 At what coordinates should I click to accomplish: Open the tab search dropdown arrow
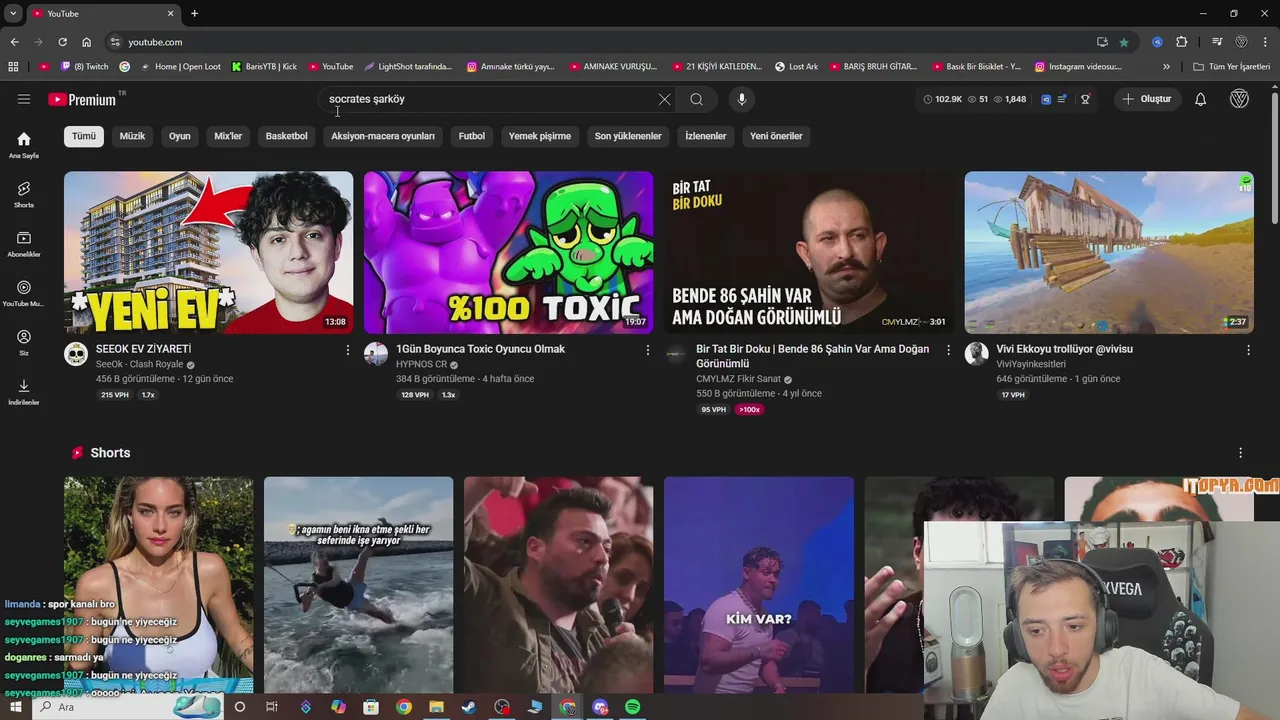[13, 14]
